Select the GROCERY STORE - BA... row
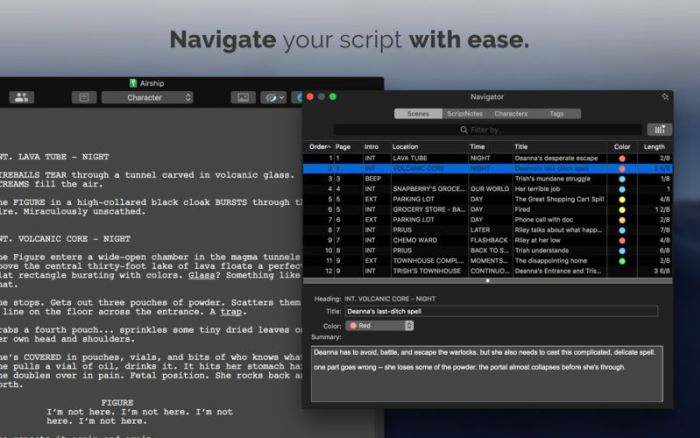The height and width of the screenshot is (438, 700). (x=488, y=209)
